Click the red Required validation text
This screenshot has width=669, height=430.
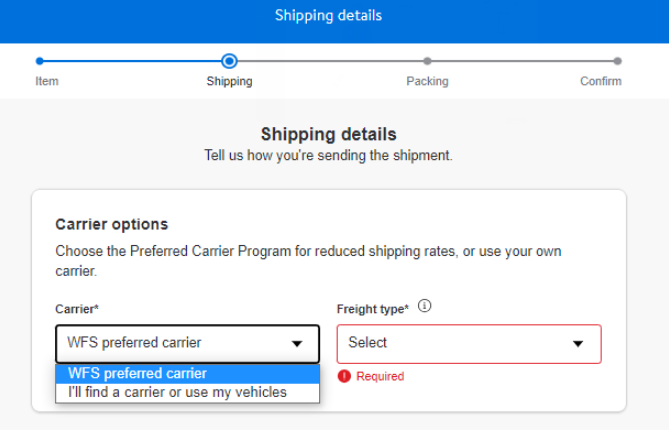click(380, 377)
